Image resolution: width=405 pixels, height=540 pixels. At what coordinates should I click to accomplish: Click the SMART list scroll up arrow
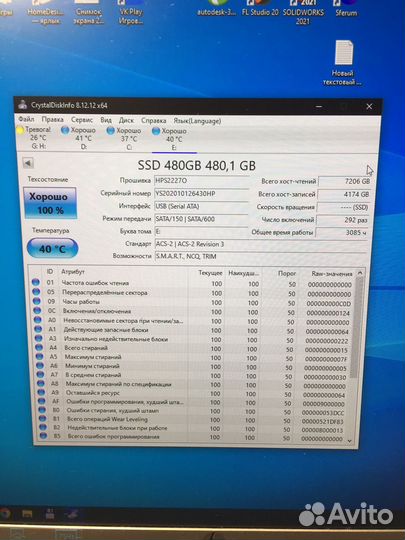click(x=360, y=273)
